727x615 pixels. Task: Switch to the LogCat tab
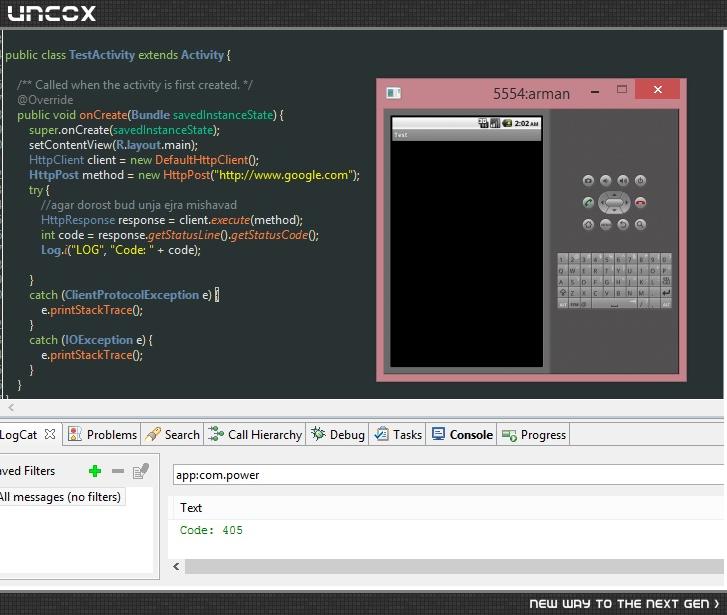coord(18,435)
